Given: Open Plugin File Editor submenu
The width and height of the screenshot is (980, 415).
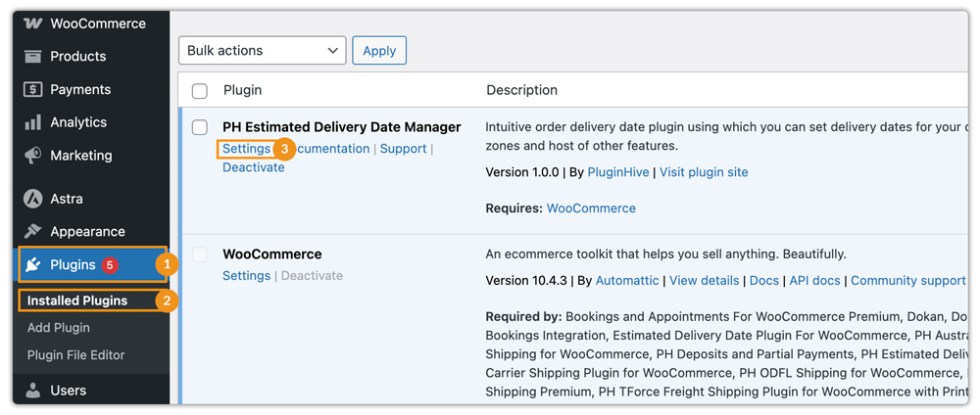Looking at the screenshot, I should click(76, 355).
